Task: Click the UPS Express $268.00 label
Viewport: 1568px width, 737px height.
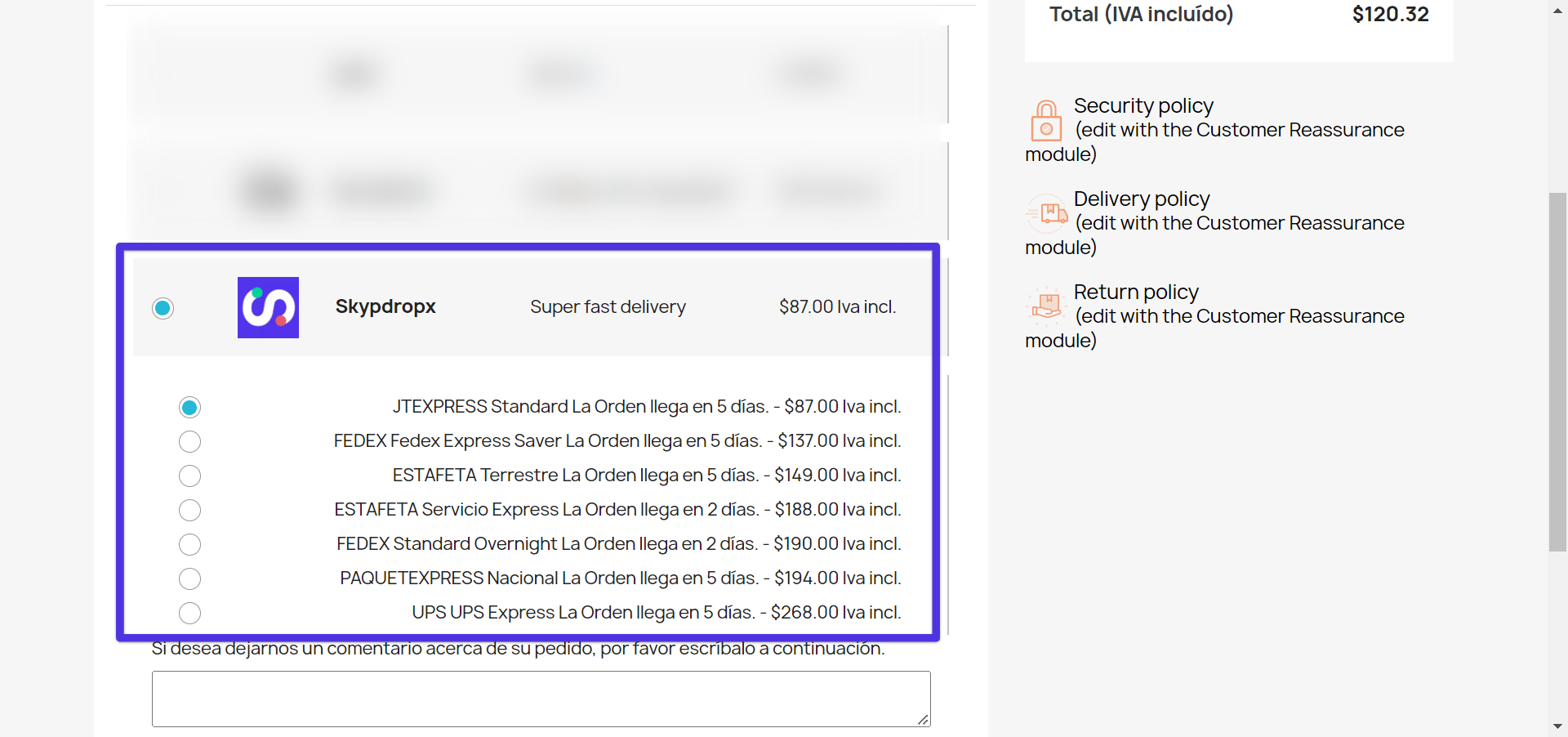Action: pos(657,613)
